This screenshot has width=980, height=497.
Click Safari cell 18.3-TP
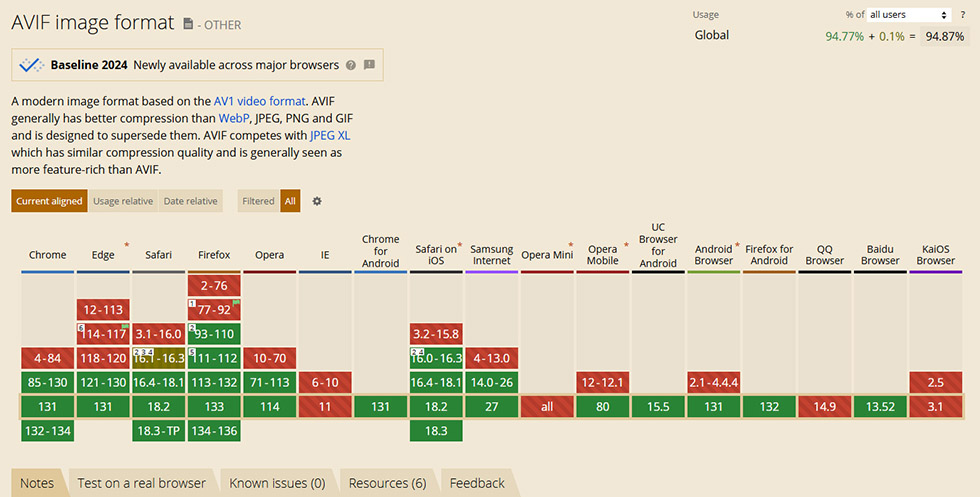point(159,431)
